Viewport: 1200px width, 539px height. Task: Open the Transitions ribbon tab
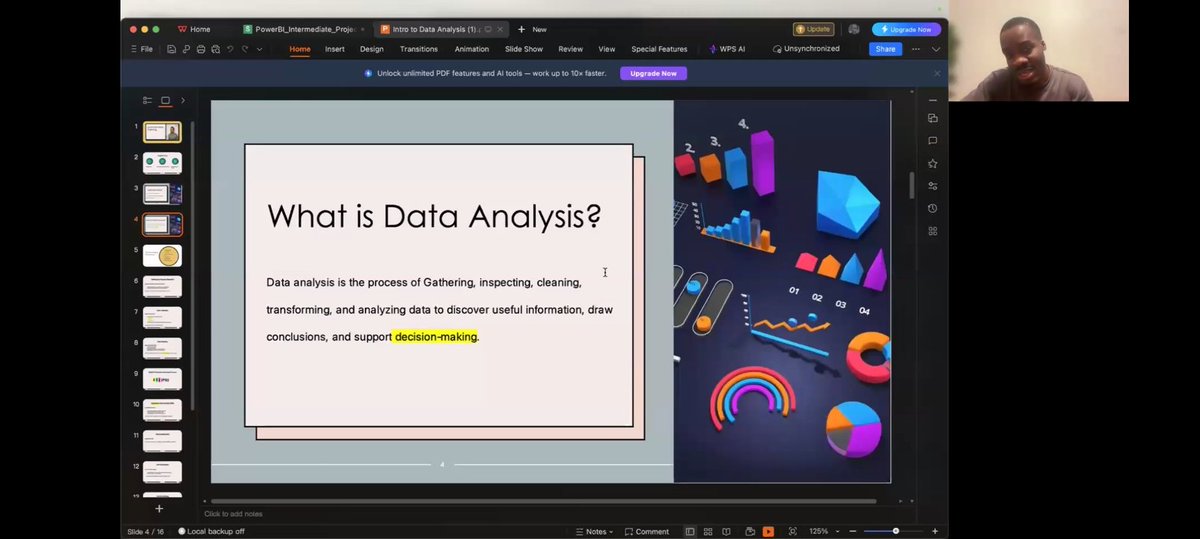tap(419, 49)
